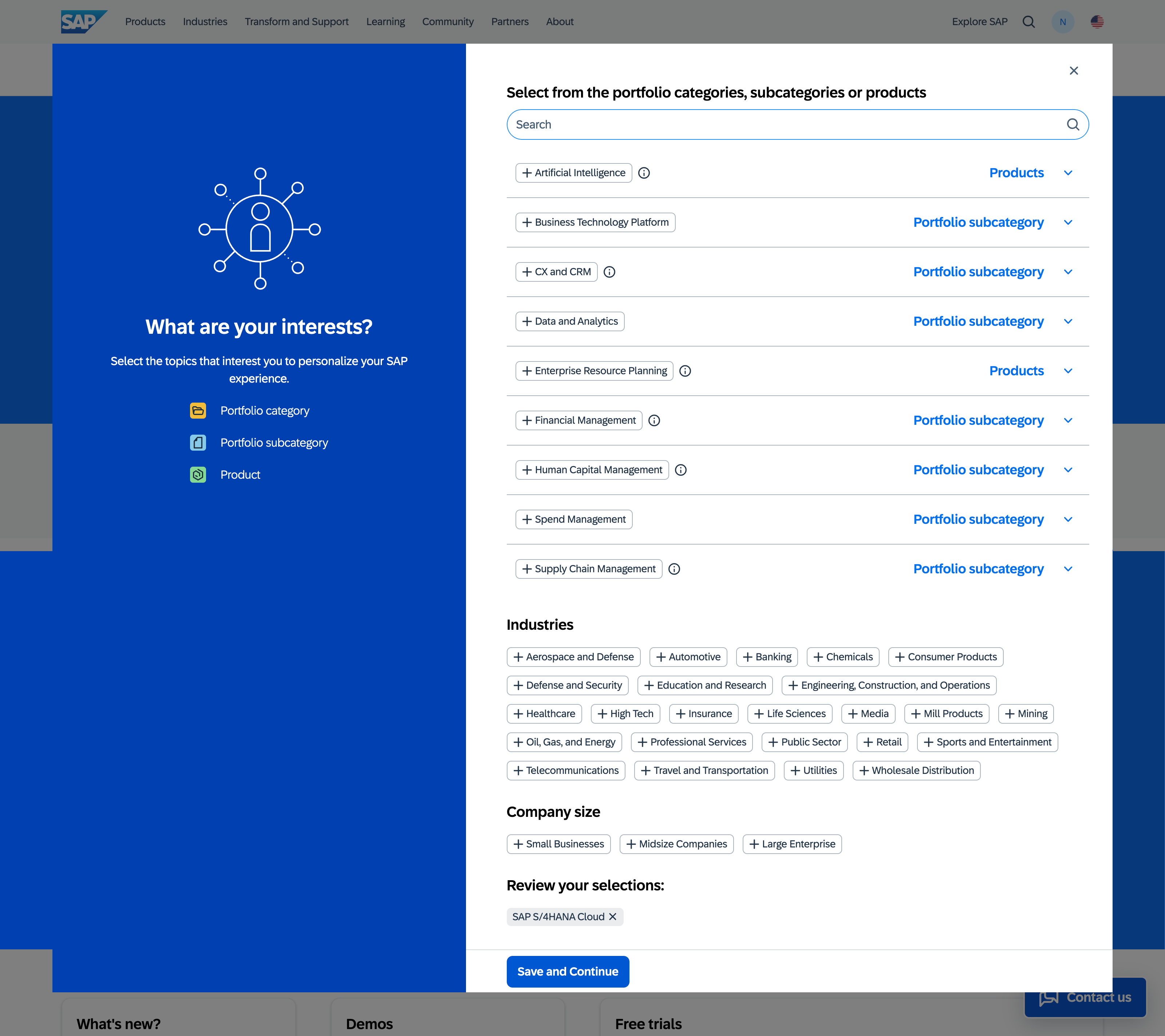1165x1036 pixels.
Task: Add Spend Management to interests
Action: 573,520
